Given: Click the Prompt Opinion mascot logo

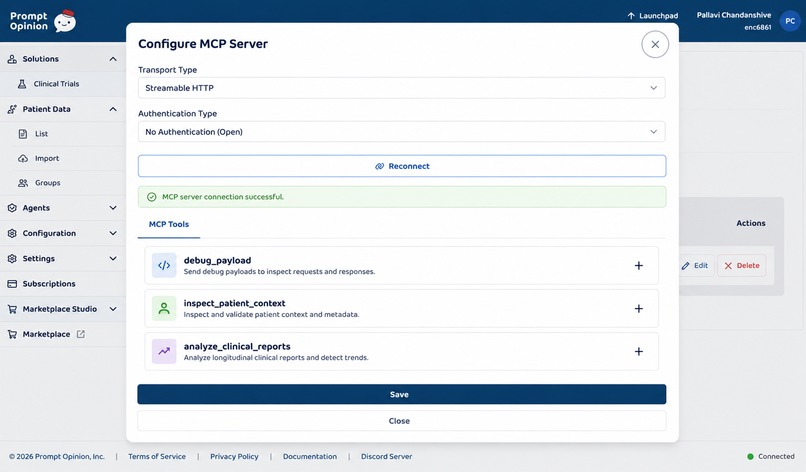Looking at the screenshot, I should click(65, 21).
